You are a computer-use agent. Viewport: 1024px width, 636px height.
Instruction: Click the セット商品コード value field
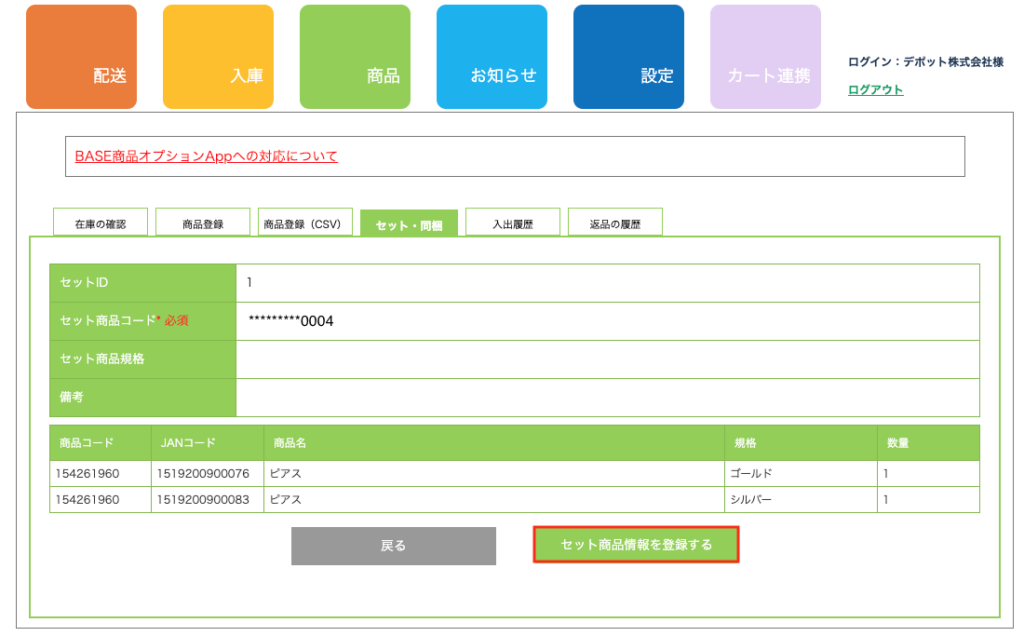607,321
